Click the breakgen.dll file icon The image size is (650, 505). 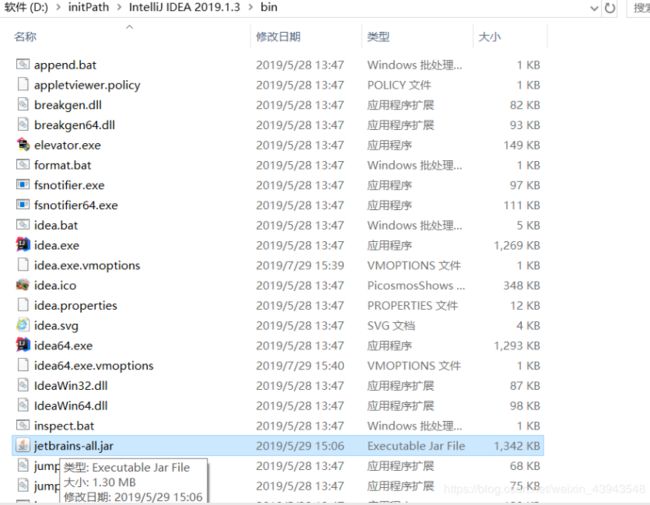(23, 104)
